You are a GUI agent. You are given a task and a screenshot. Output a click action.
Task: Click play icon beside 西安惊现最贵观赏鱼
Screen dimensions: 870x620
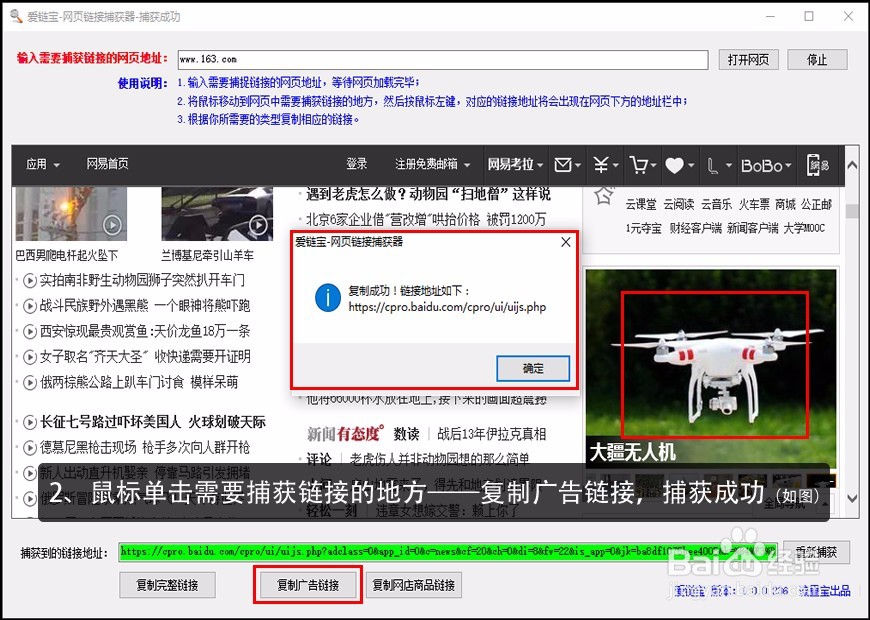[x=30, y=332]
